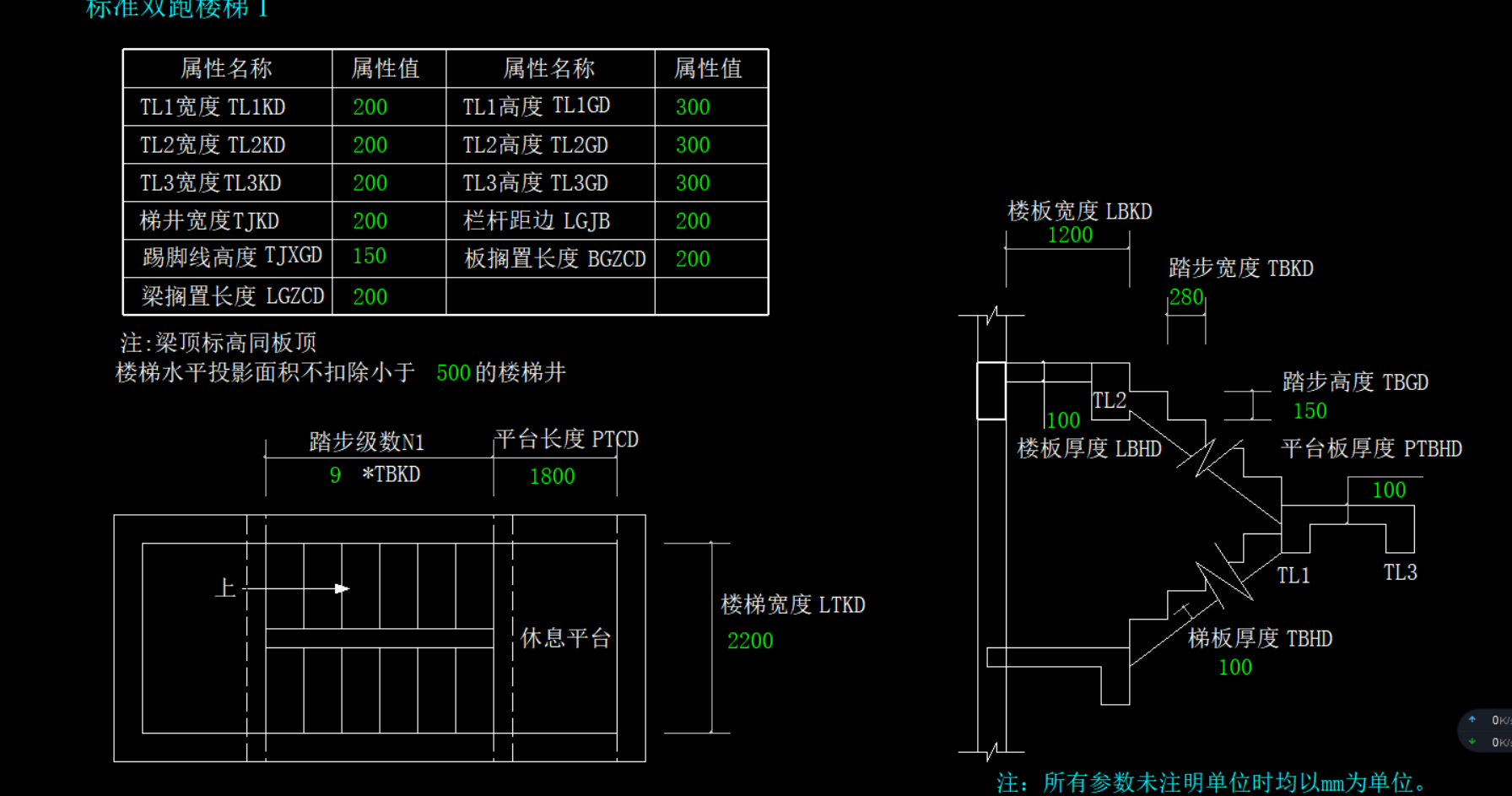The image size is (1512, 796).
Task: Edit the 楼板宽度 LBKD value 1200
Action: 1070,236
